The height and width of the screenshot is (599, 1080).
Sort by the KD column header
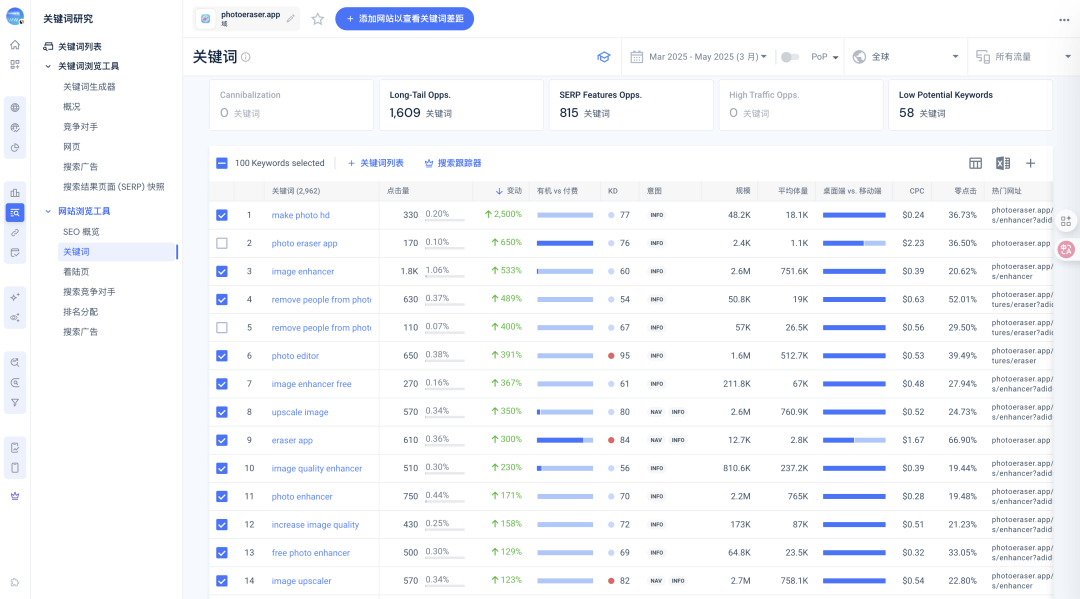(x=612, y=191)
